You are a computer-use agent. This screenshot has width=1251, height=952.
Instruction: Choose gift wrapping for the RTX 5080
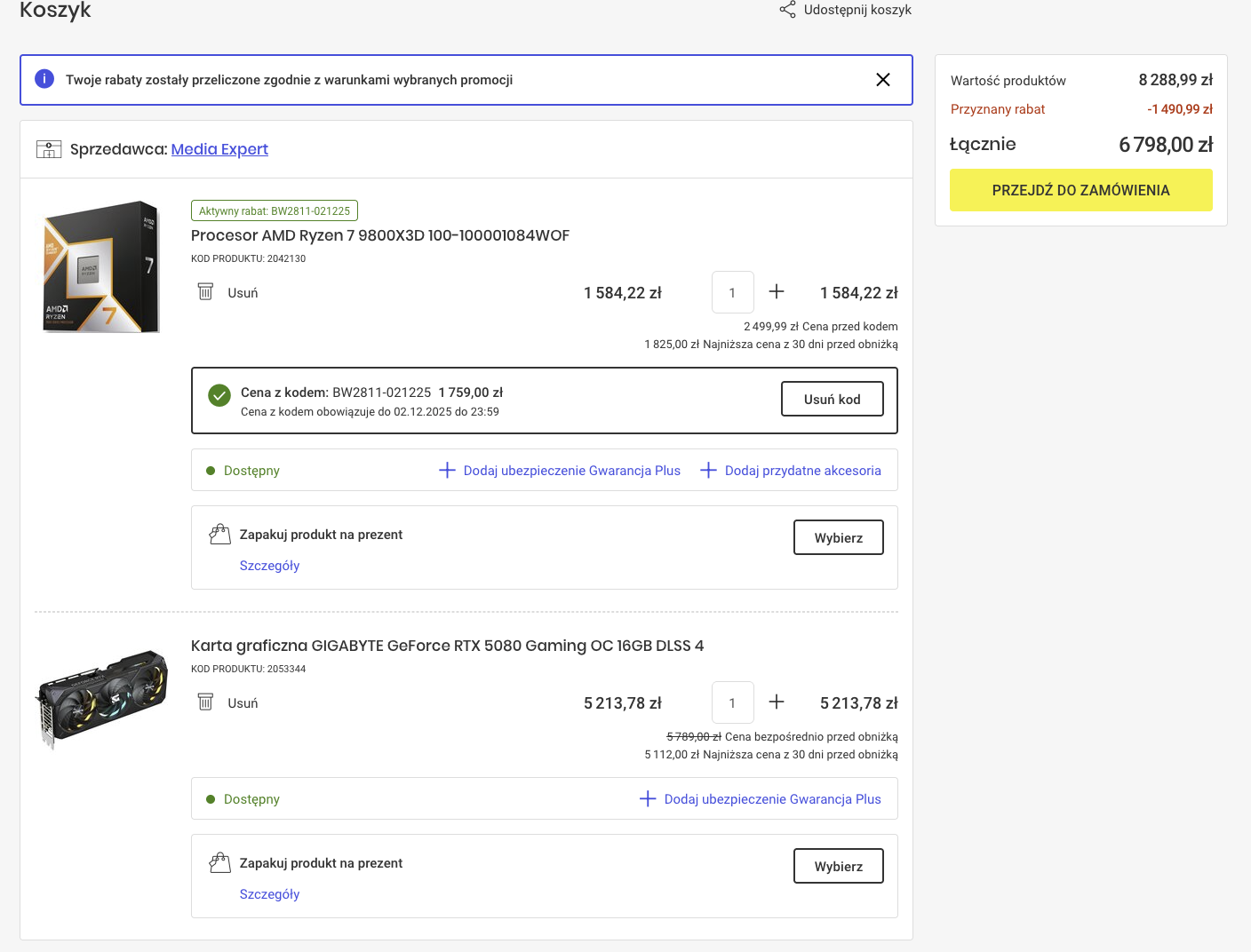(x=838, y=867)
